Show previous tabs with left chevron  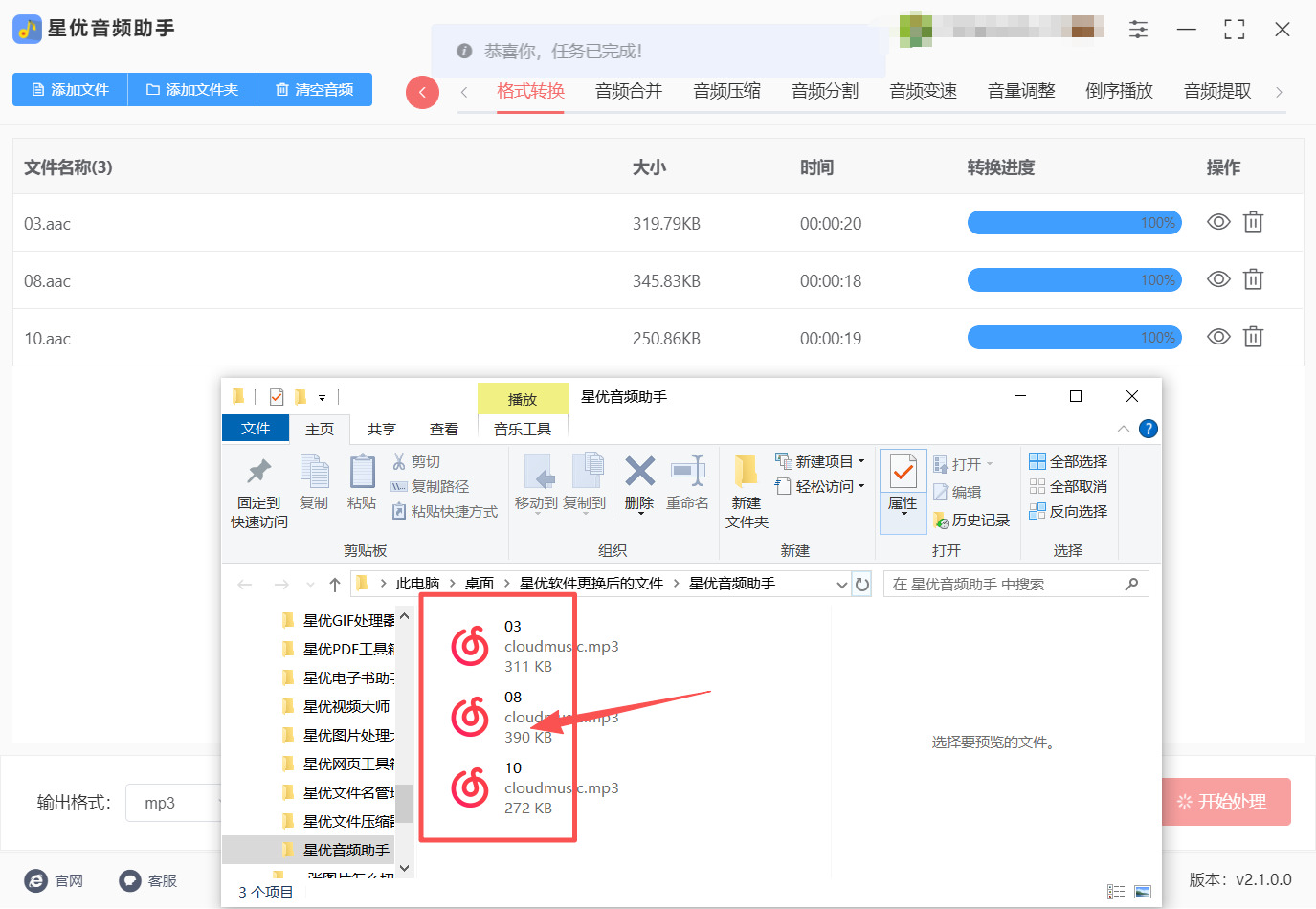click(x=464, y=92)
